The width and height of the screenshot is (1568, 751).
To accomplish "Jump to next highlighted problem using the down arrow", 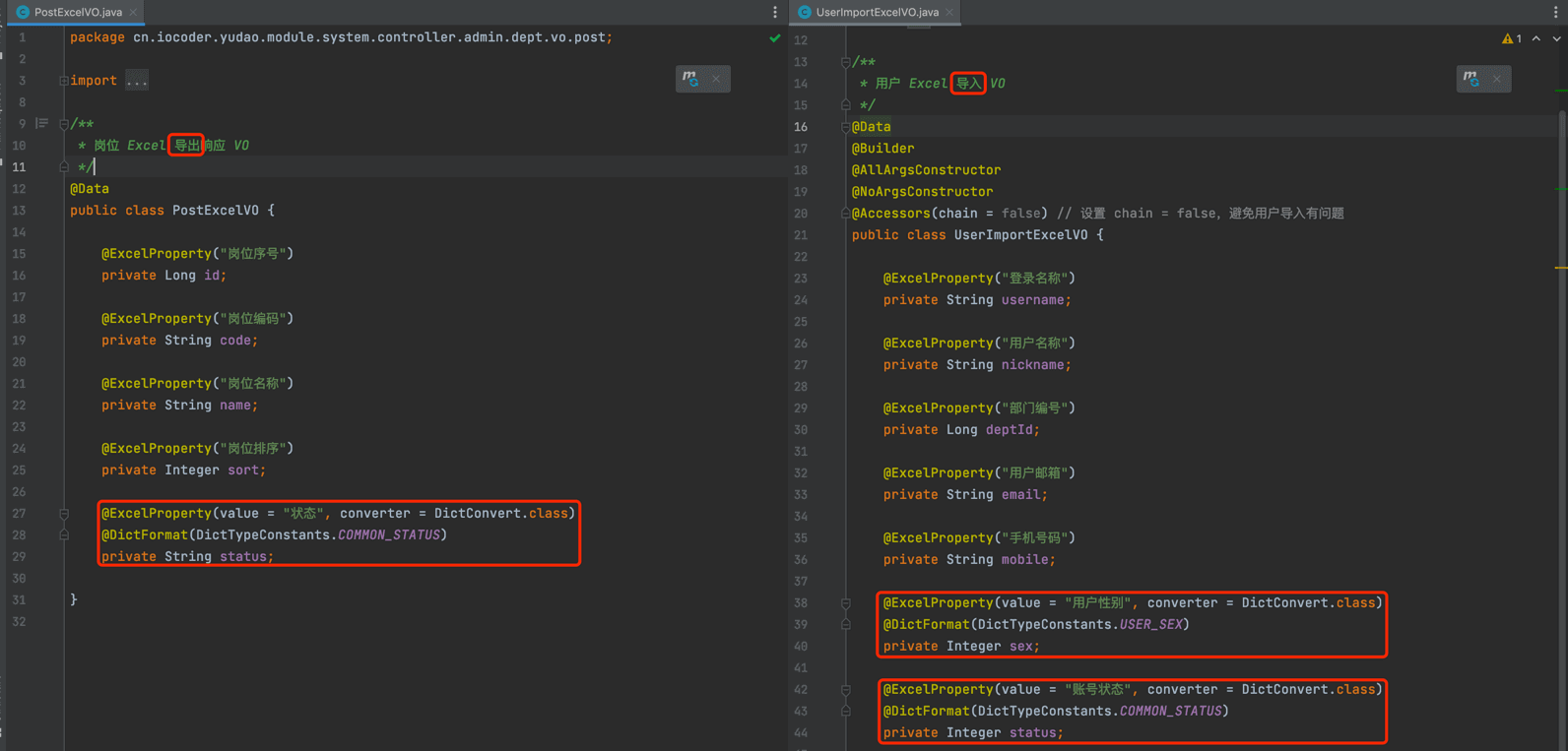I will 1556,38.
